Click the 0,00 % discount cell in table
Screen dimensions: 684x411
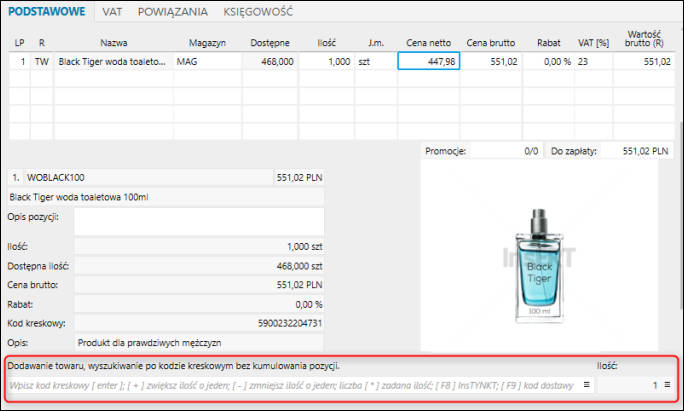click(x=548, y=62)
